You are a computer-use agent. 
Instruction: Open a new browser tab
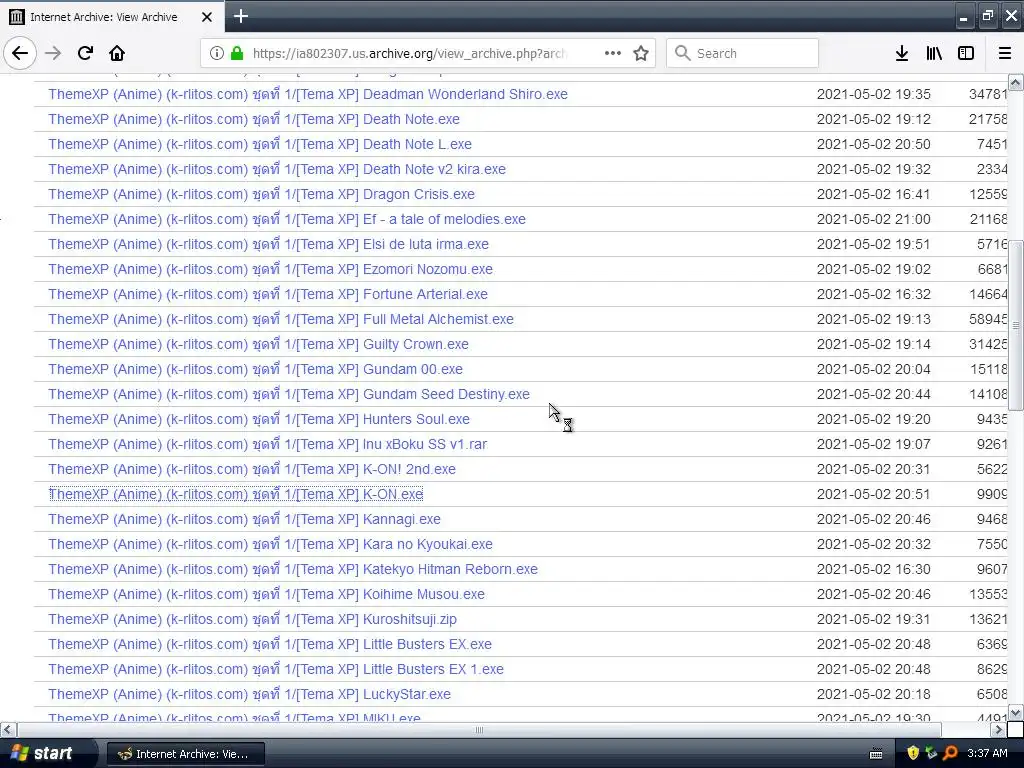240,16
